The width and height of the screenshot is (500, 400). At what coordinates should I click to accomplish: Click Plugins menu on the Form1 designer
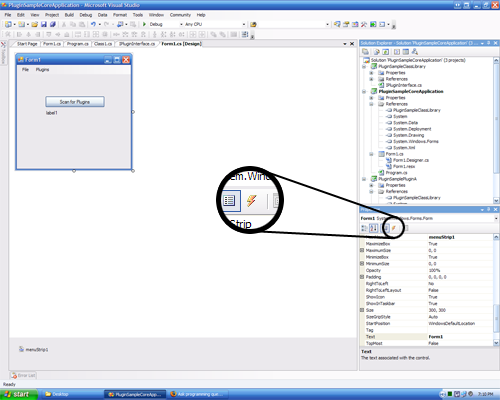[42, 70]
